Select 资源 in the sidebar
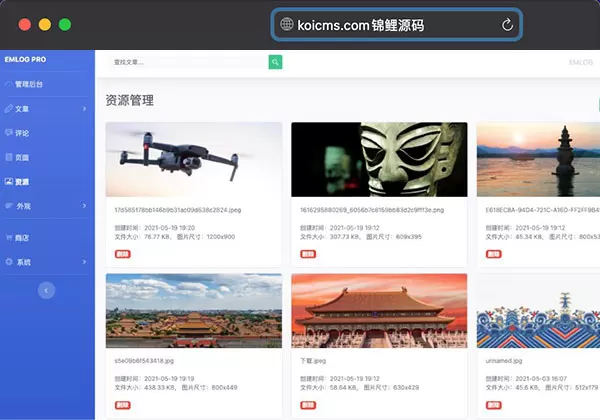This screenshot has width=600, height=420. coord(22,182)
